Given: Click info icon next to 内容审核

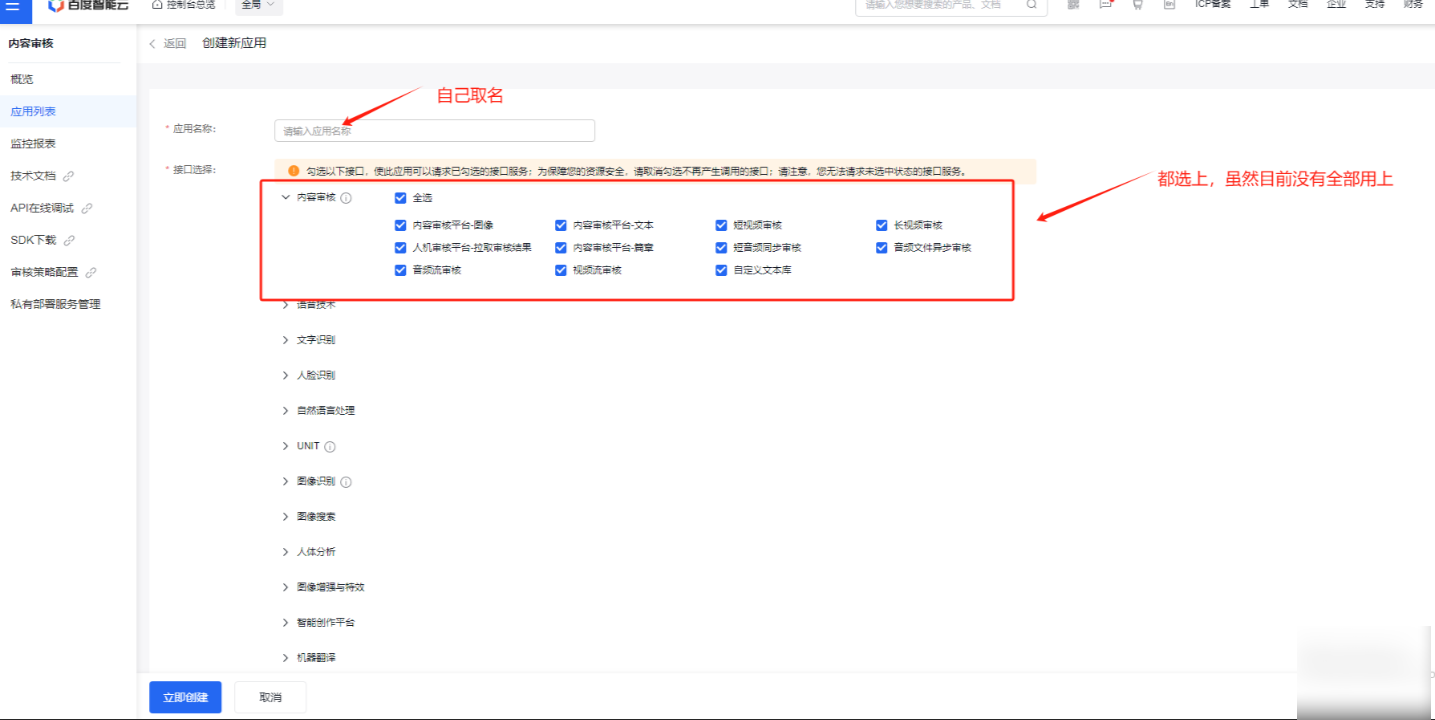Looking at the screenshot, I should (346, 198).
